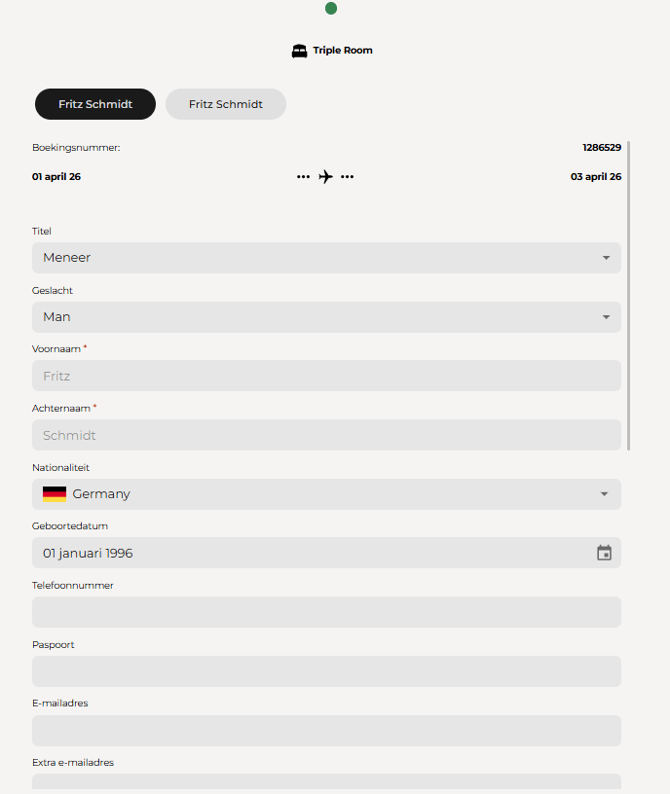The image size is (670, 794).
Task: Expand the Geslacht dropdown arrow
Action: tap(606, 317)
